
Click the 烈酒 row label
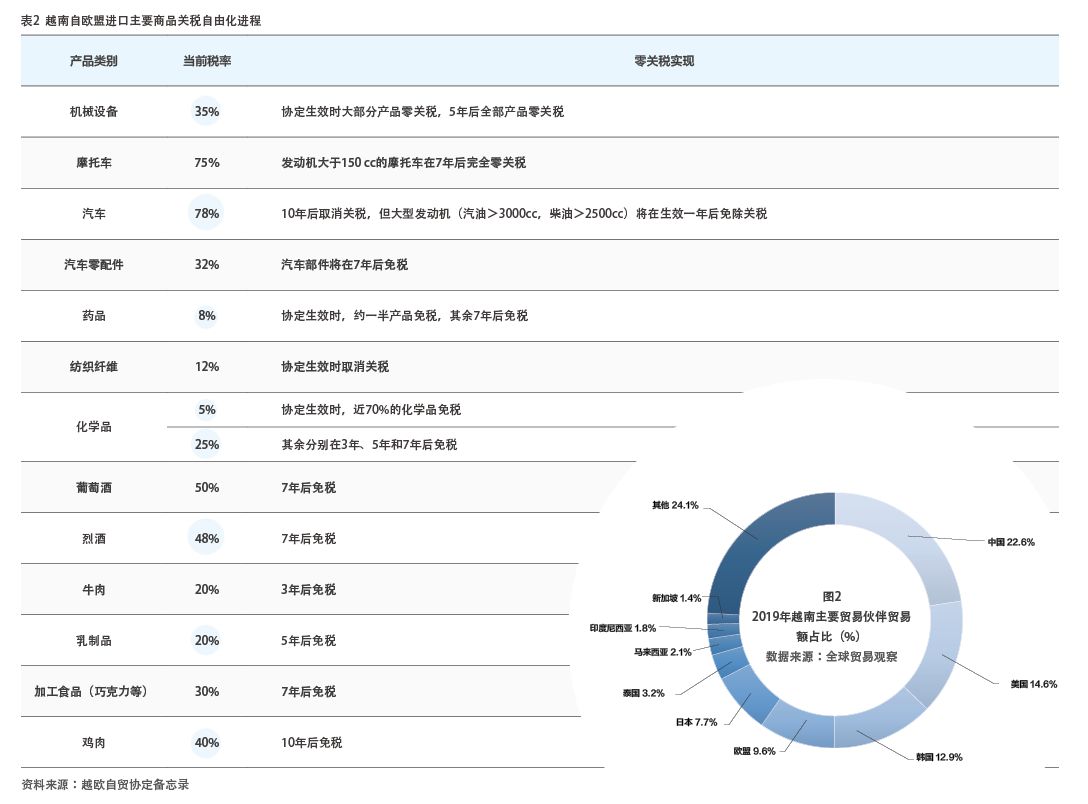click(x=94, y=539)
